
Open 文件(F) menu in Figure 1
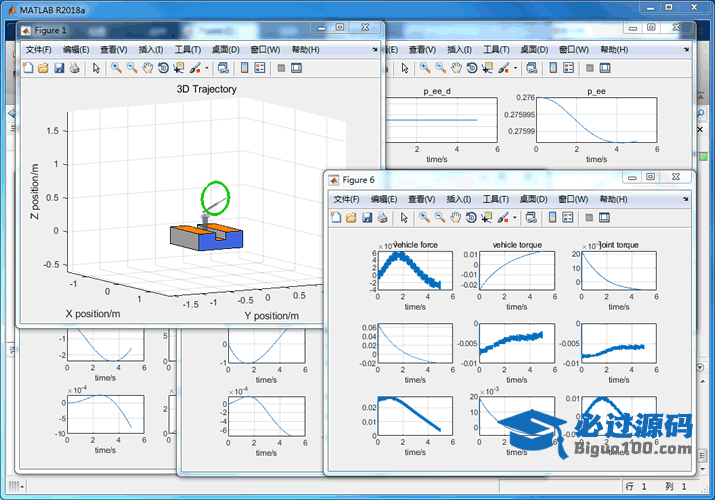pyautogui.click(x=38, y=50)
